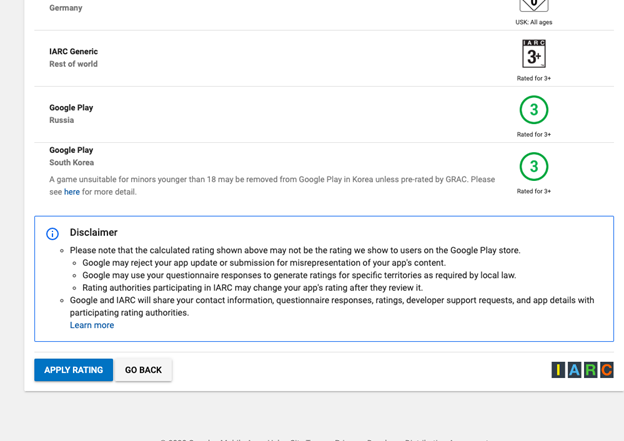
Task: Click the IARC 3+ rating badge
Action: (x=534, y=54)
